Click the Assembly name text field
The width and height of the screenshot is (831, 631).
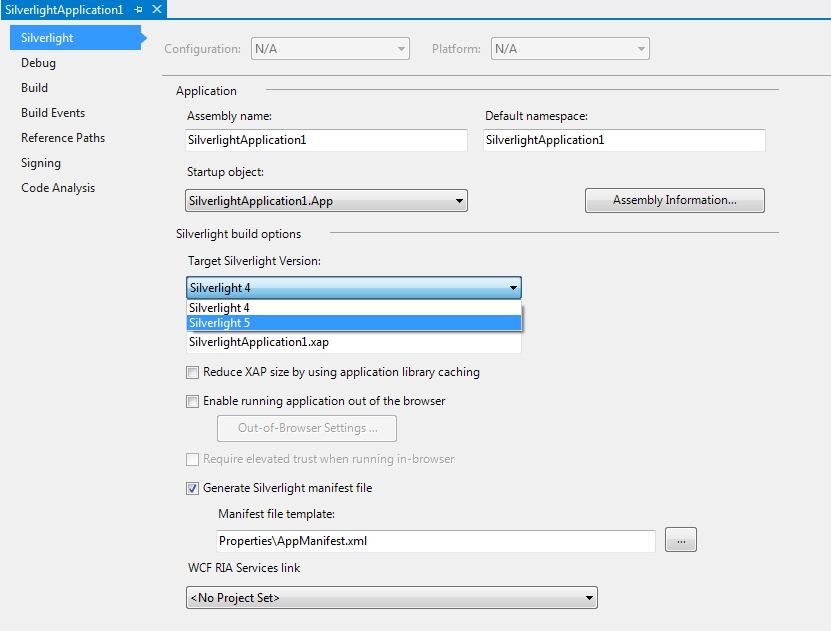[326, 141]
